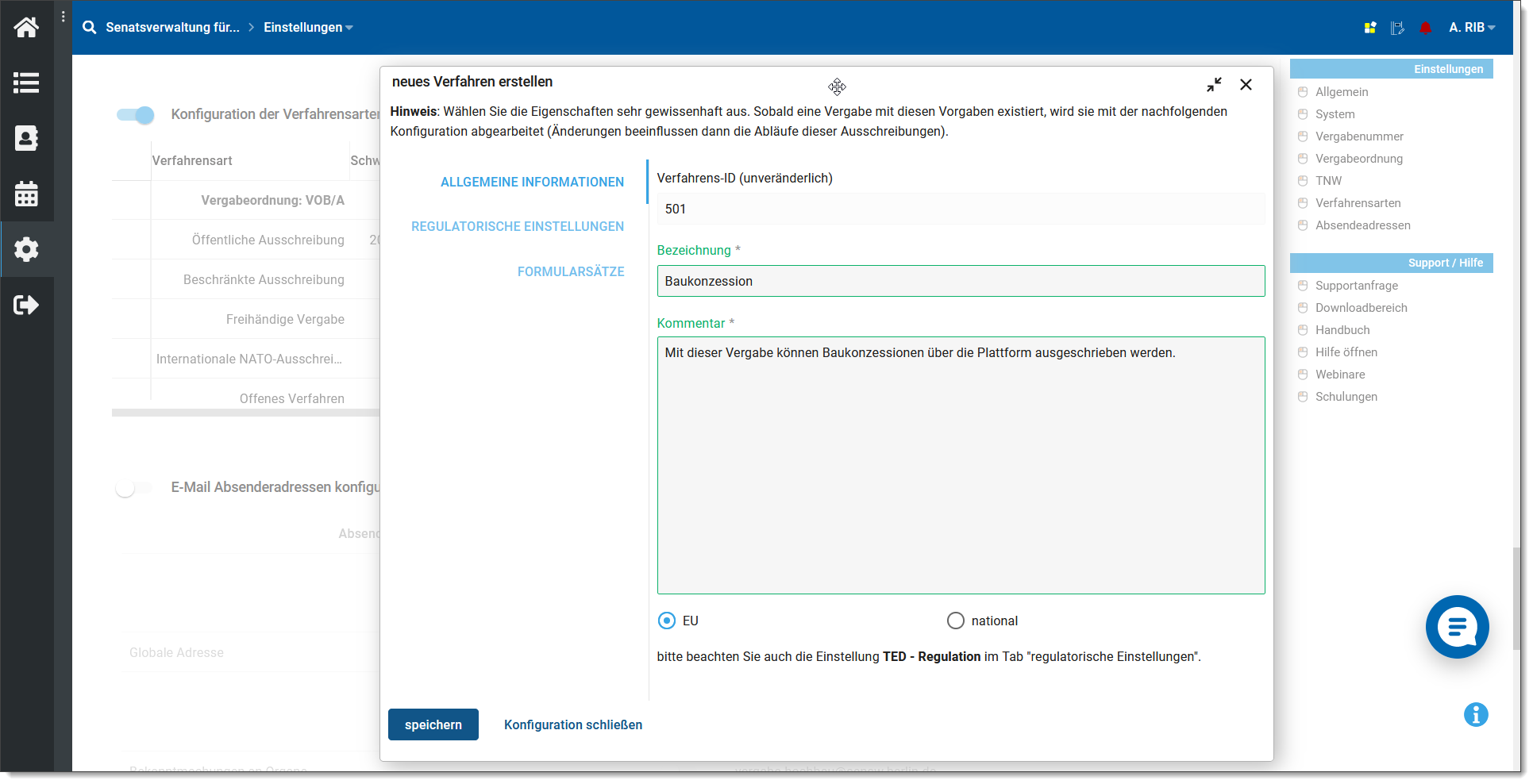The height and width of the screenshot is (784, 1533).
Task: Click the dialog move handle icon
Action: 838,86
